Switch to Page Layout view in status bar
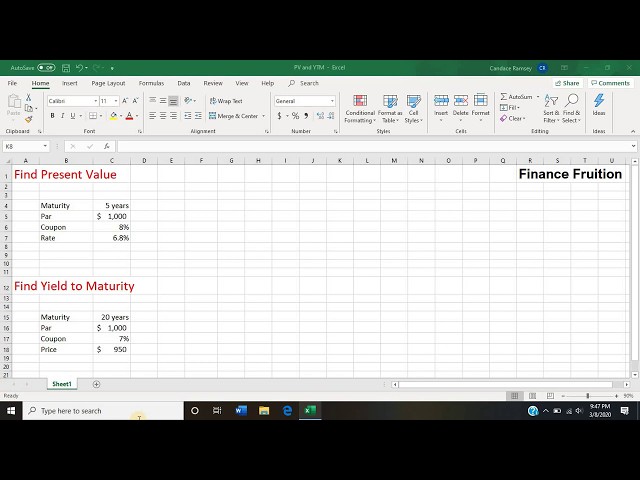 click(532, 396)
